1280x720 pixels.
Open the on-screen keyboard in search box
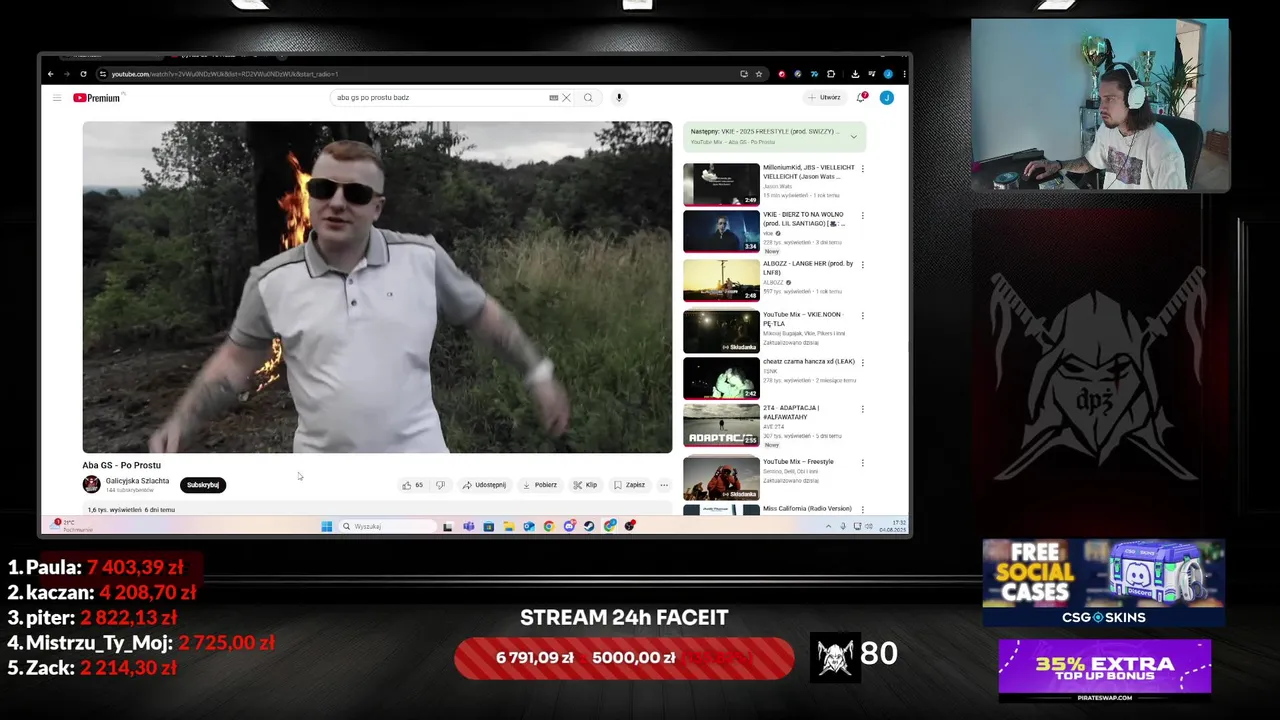point(554,98)
